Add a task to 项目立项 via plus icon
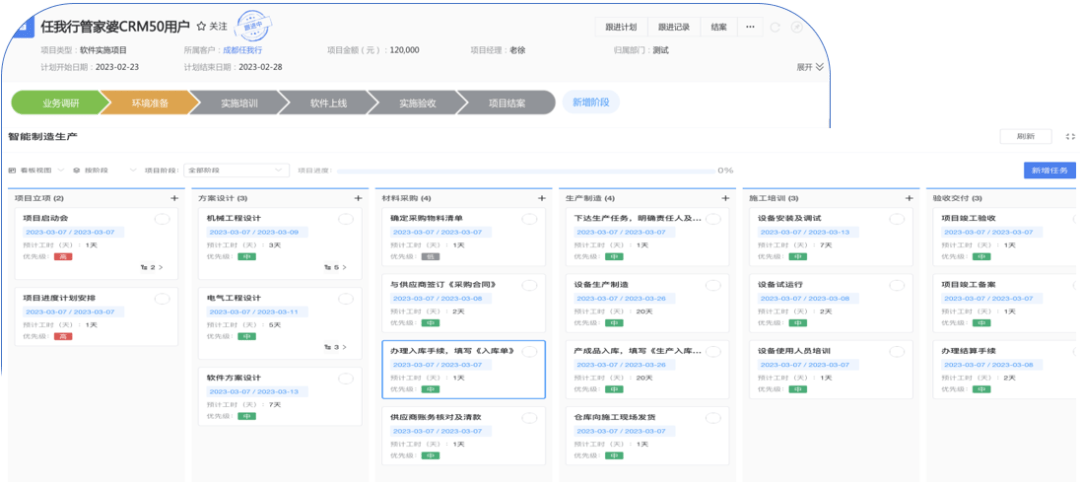1080x487 pixels. point(174,198)
